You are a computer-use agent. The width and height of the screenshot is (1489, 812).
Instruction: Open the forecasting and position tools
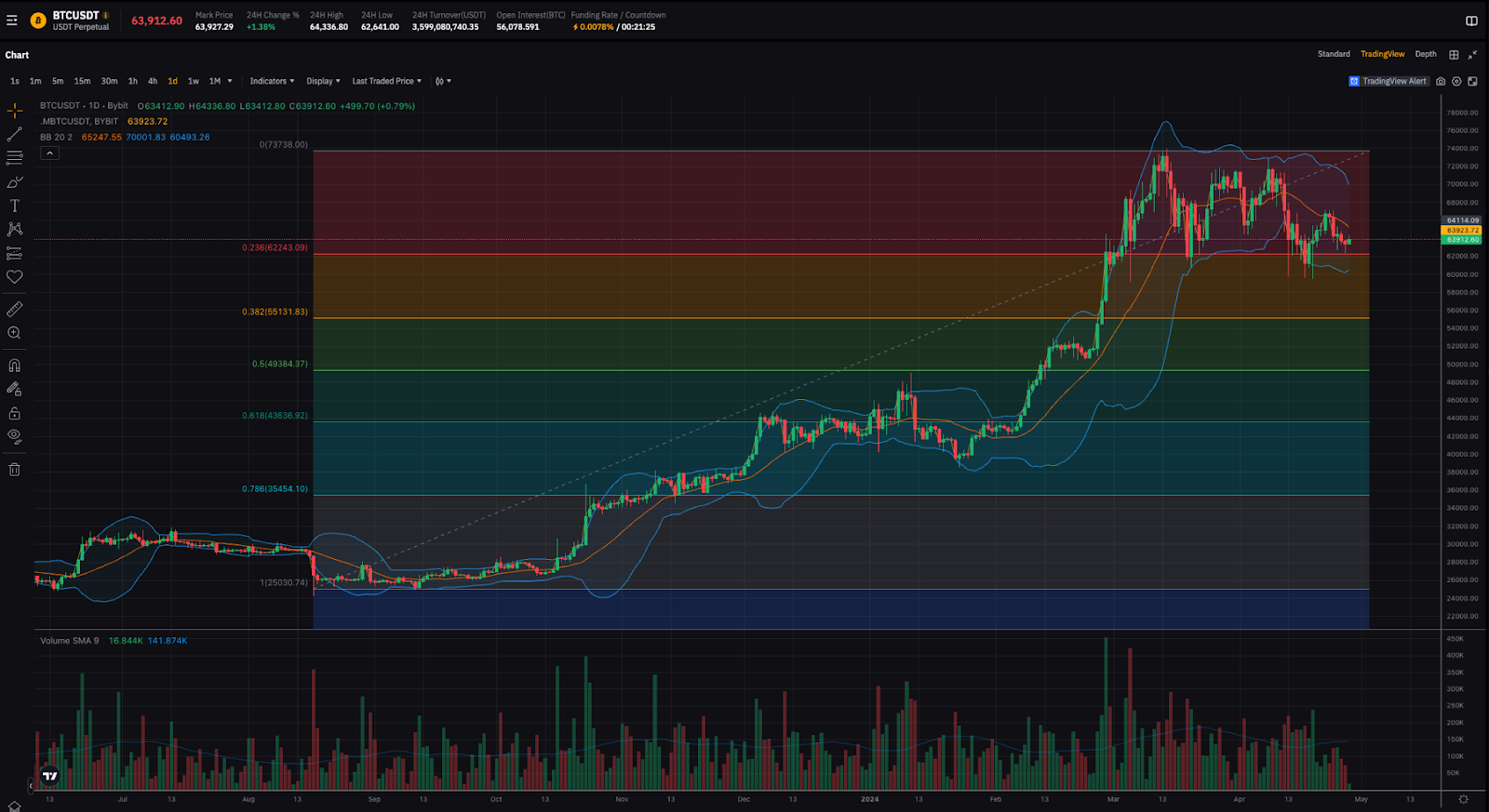point(14,253)
